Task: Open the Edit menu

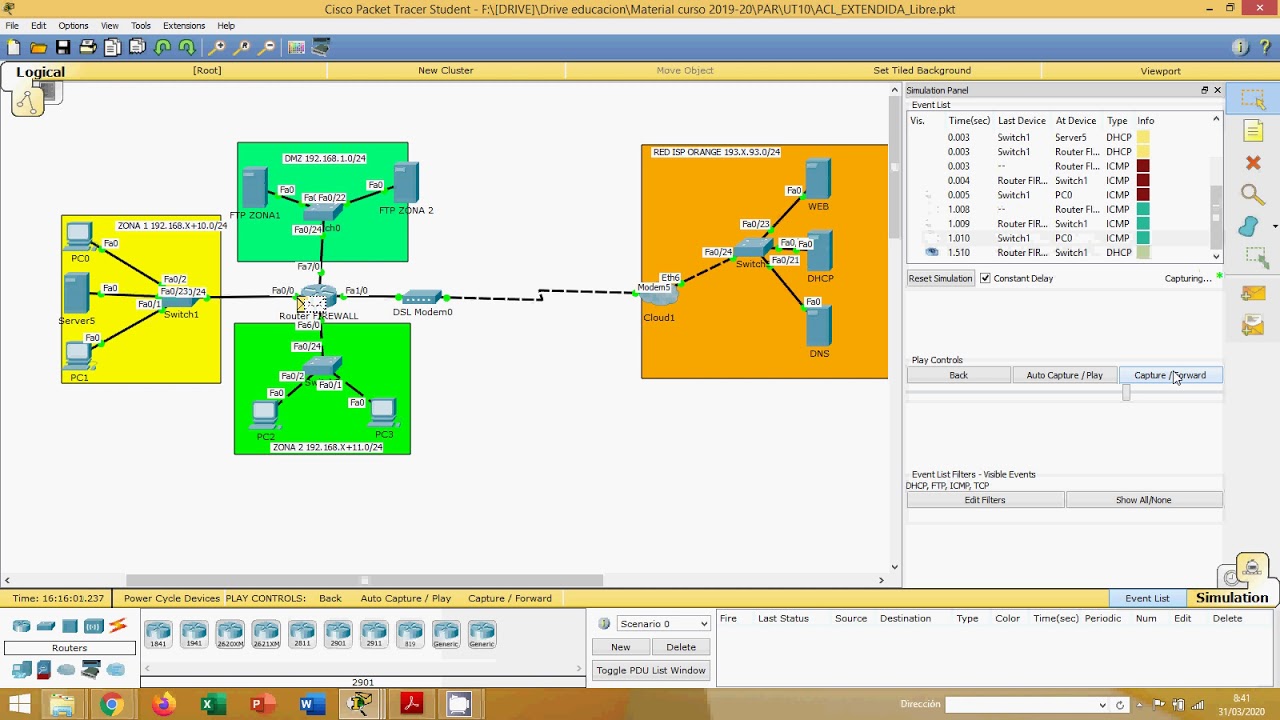Action: 39,26
